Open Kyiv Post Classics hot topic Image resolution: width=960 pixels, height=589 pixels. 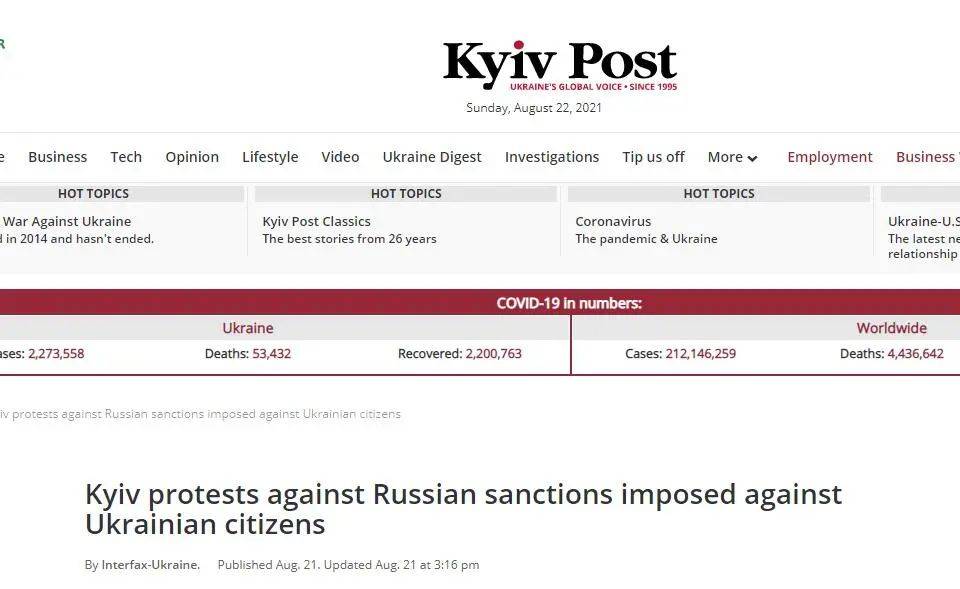tap(317, 221)
